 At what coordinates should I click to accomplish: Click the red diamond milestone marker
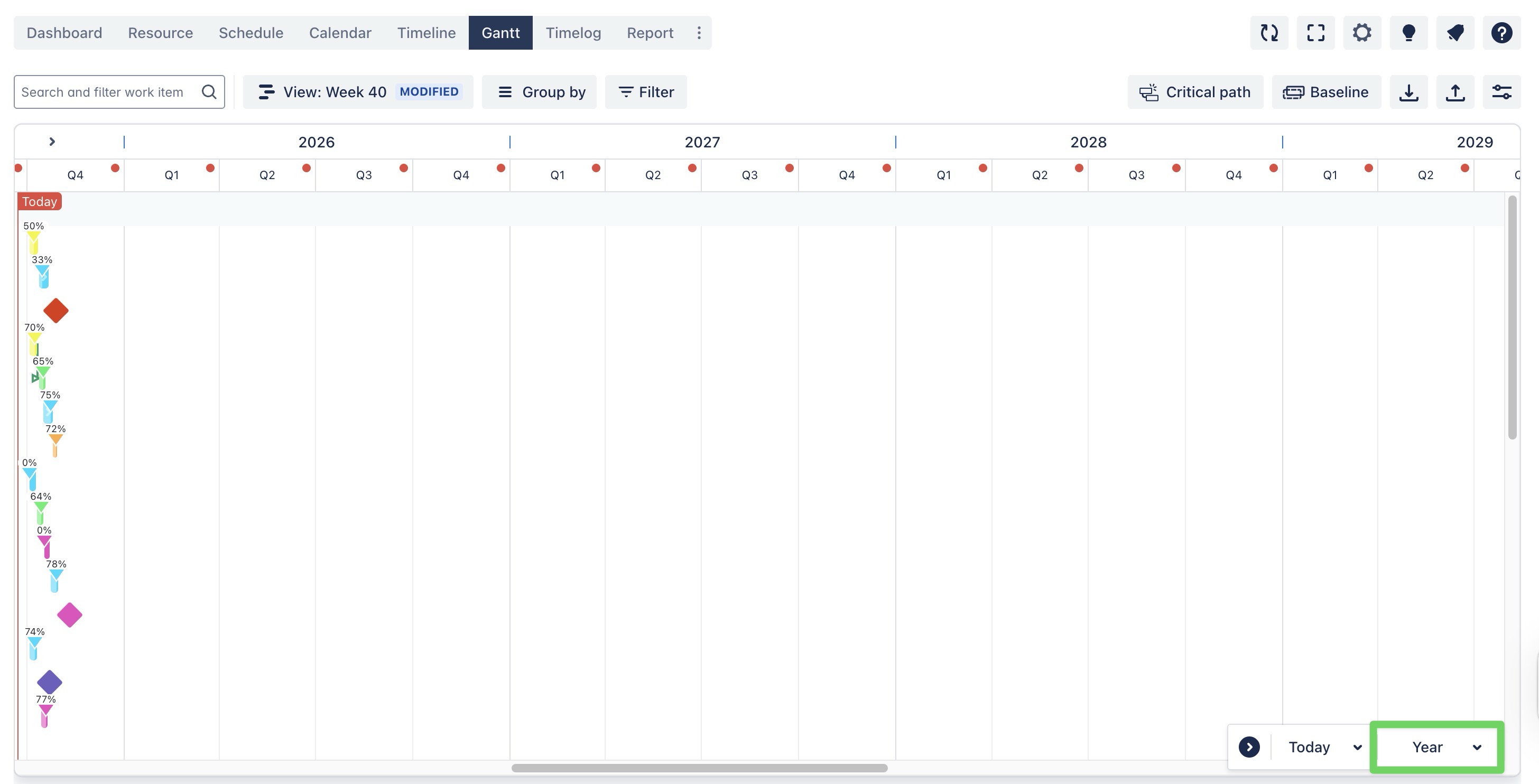pyautogui.click(x=56, y=311)
